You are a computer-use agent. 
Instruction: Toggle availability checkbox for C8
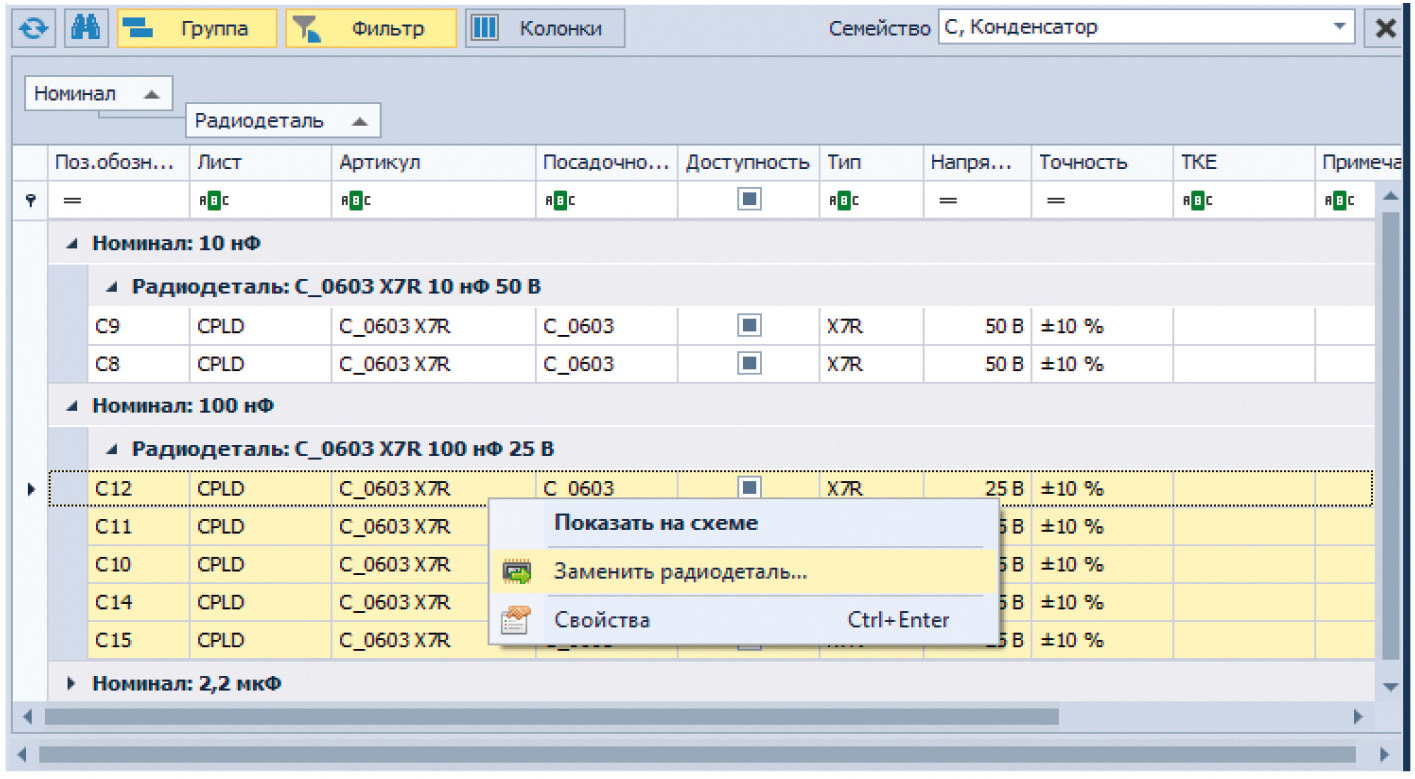(749, 364)
